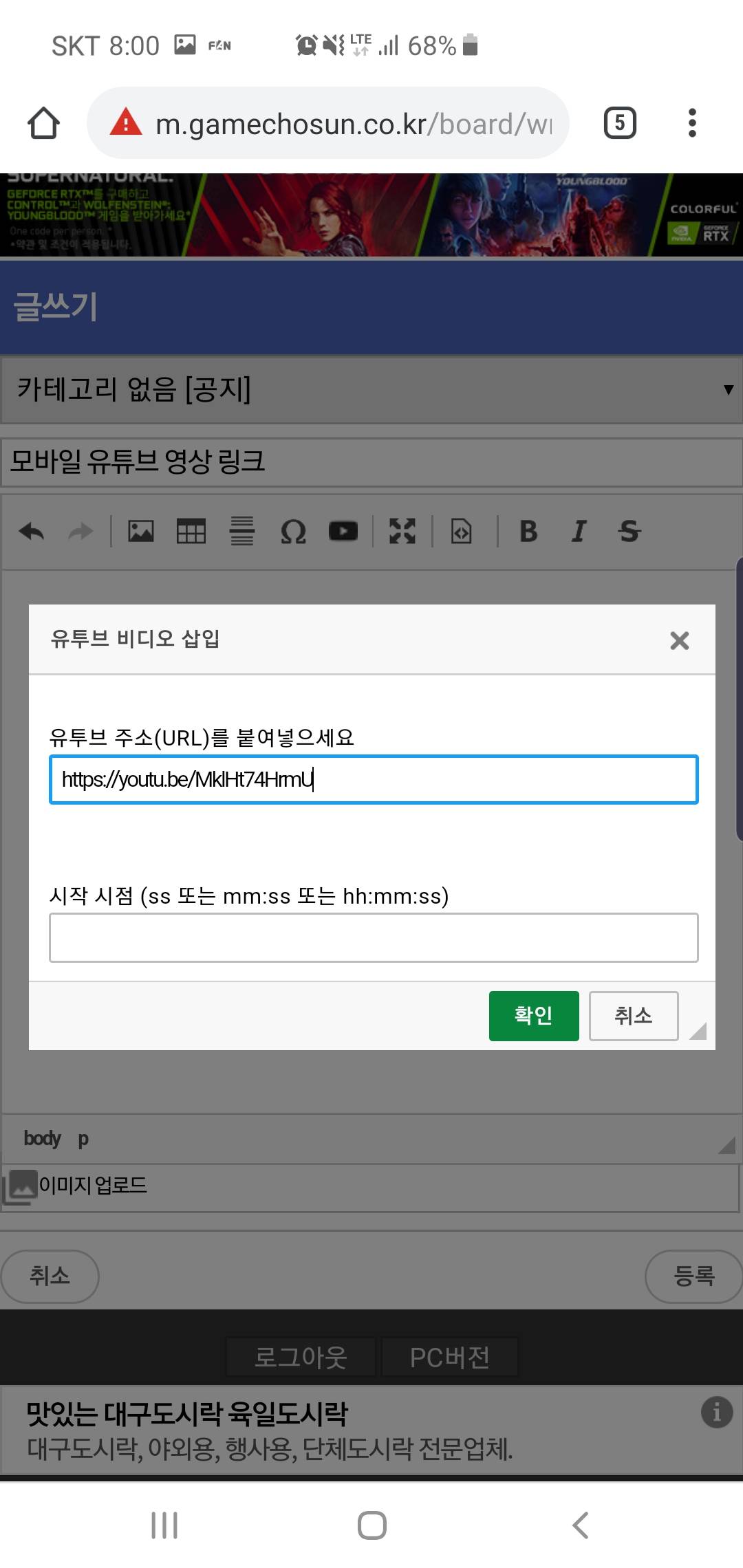Viewport: 743px width, 1568px height.
Task: Toggle bold text formatting
Action: [x=528, y=532]
